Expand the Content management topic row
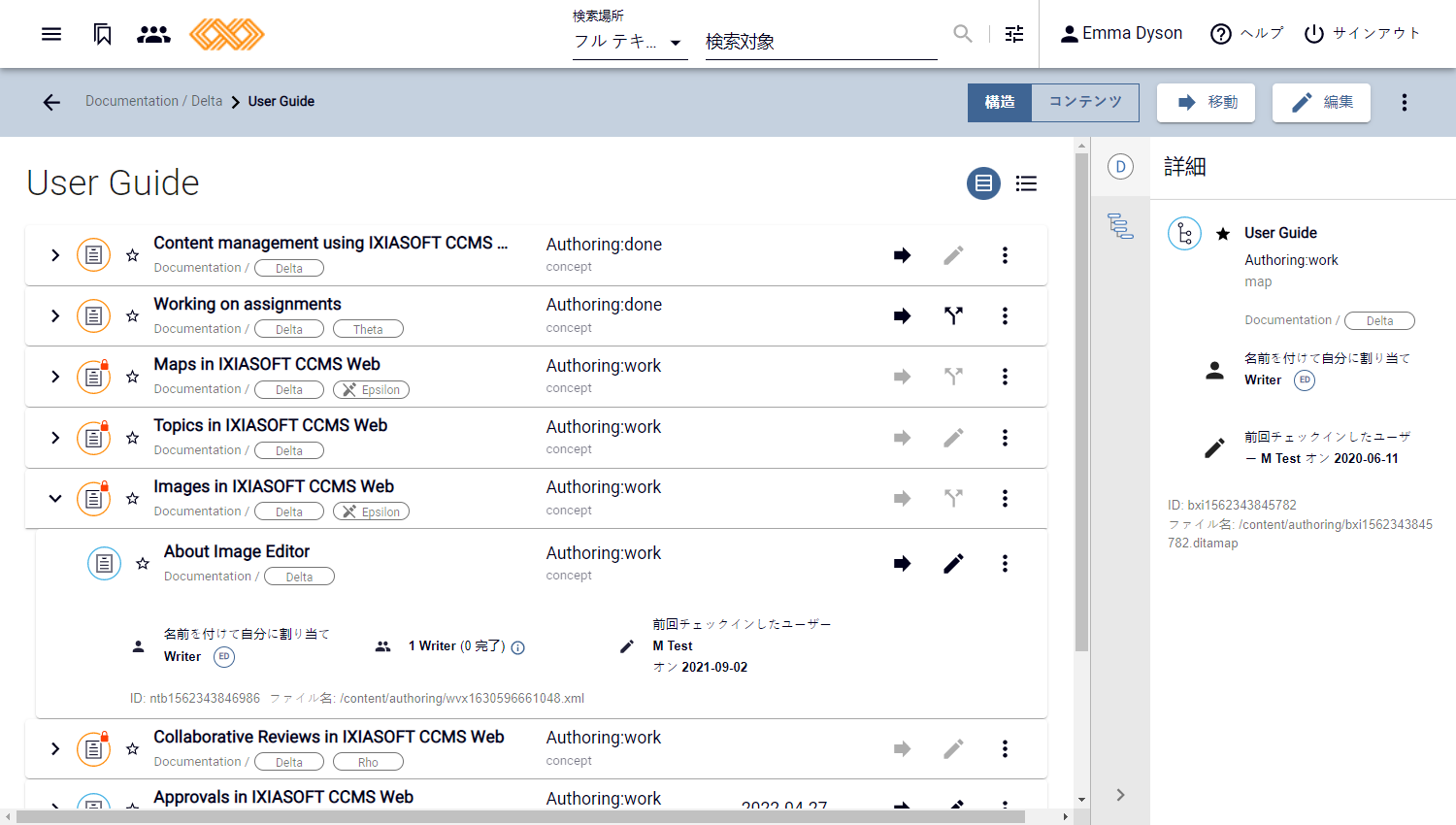The image size is (1456, 825). (55, 255)
